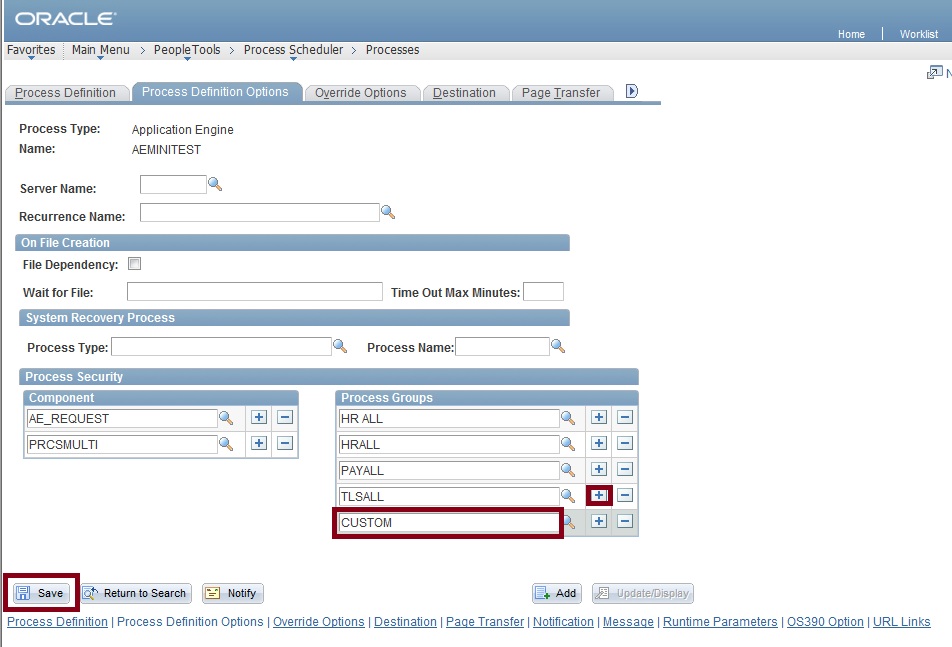Open Page Transfer footer link
The height and width of the screenshot is (647, 952).
(484, 622)
